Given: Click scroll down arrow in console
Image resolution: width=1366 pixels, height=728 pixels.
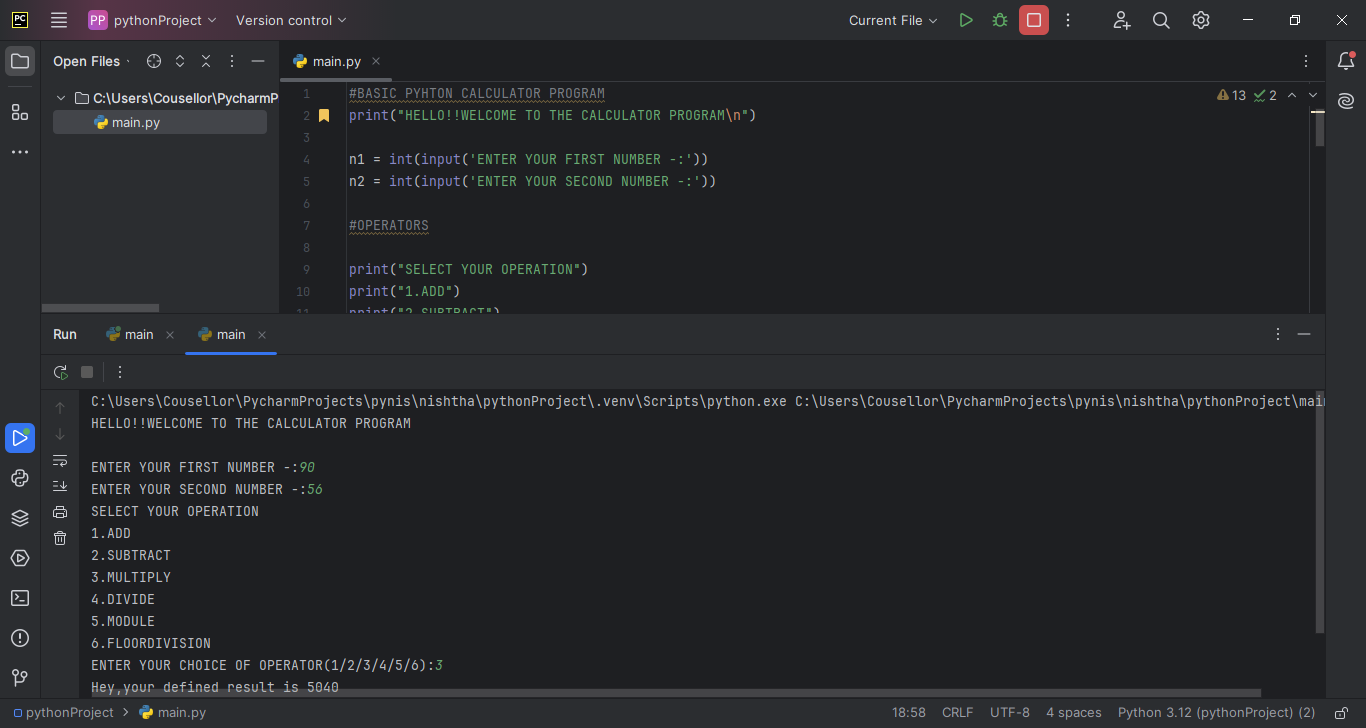Looking at the screenshot, I should tap(60, 434).
